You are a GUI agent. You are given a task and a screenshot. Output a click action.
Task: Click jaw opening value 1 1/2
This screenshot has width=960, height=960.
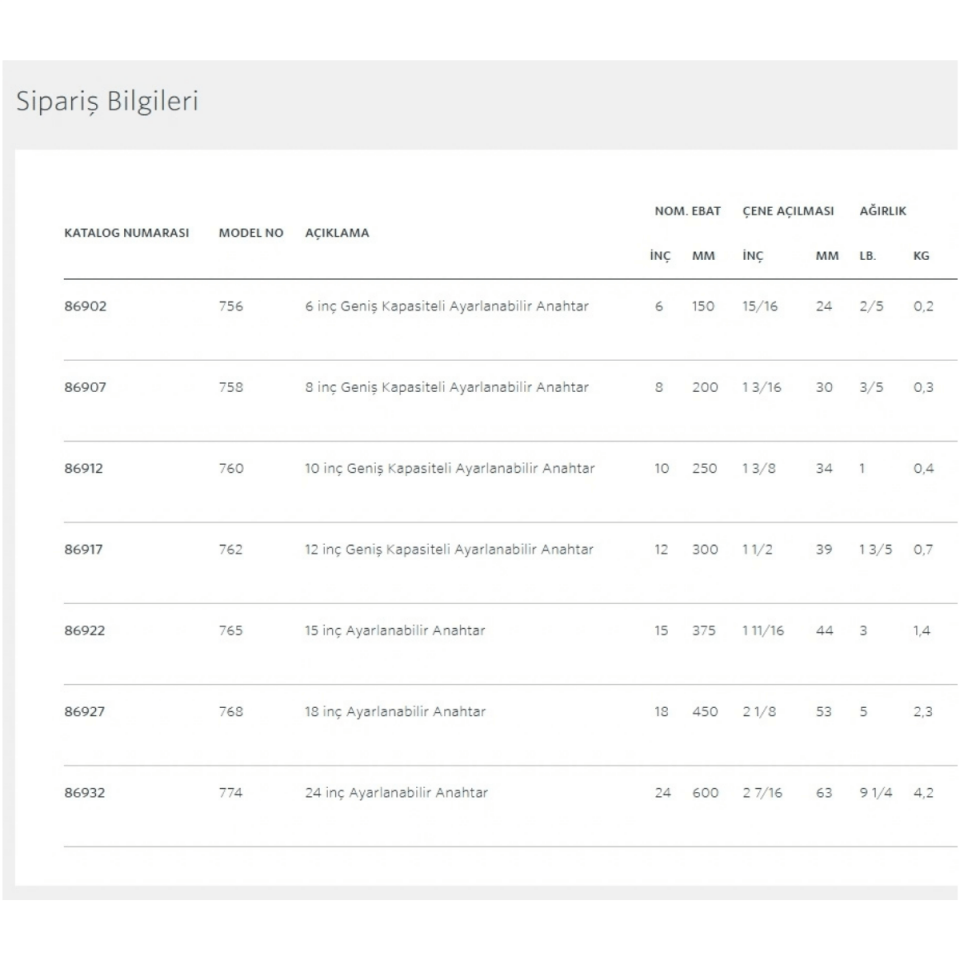(757, 549)
